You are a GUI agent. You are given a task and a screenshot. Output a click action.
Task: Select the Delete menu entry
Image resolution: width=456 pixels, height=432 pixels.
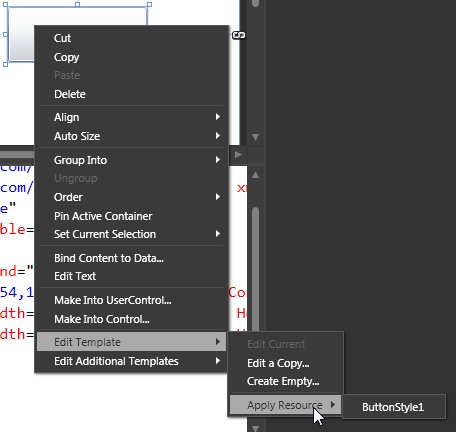131,94
